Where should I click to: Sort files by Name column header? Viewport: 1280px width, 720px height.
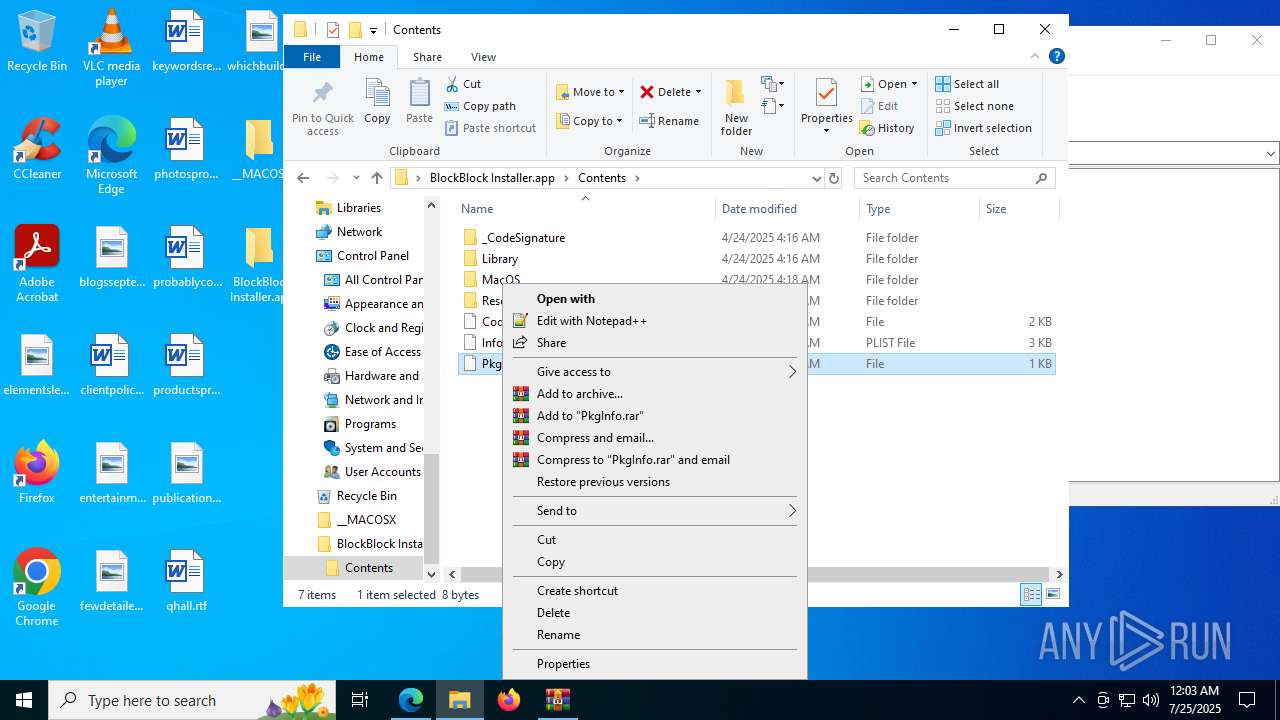pyautogui.click(x=586, y=209)
